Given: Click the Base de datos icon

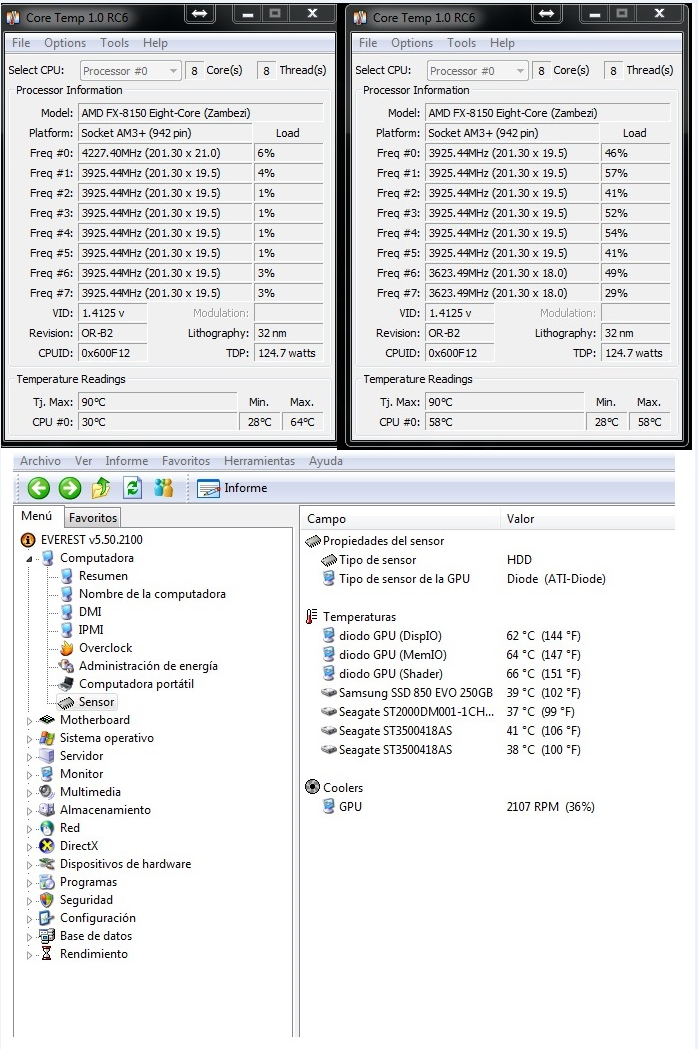Looking at the screenshot, I should click(47, 937).
